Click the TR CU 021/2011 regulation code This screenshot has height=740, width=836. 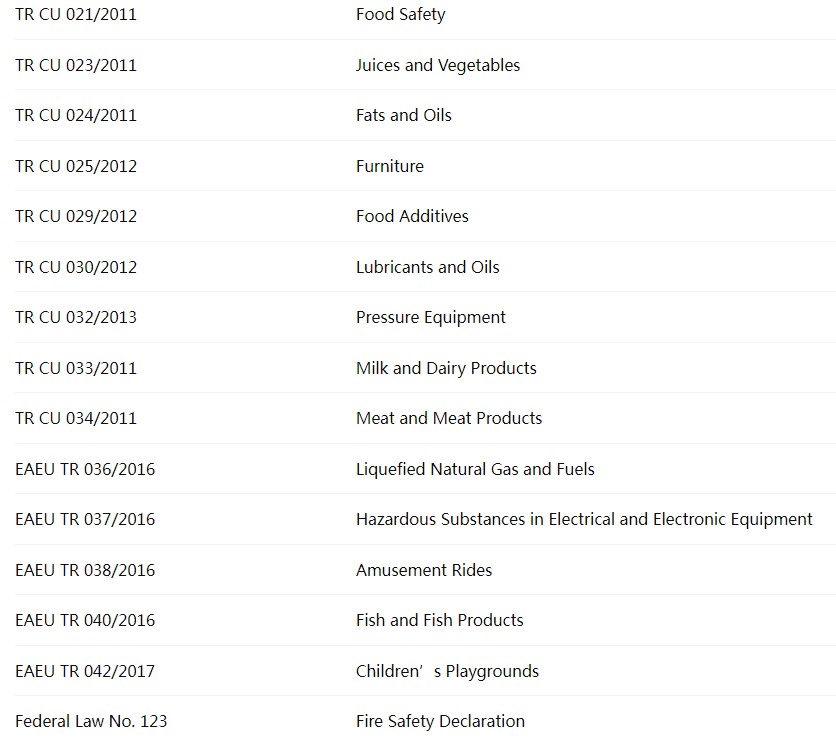[x=76, y=15]
